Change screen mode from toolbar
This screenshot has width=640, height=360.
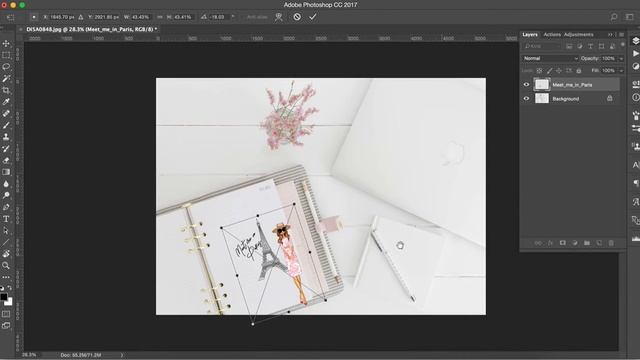[6, 325]
